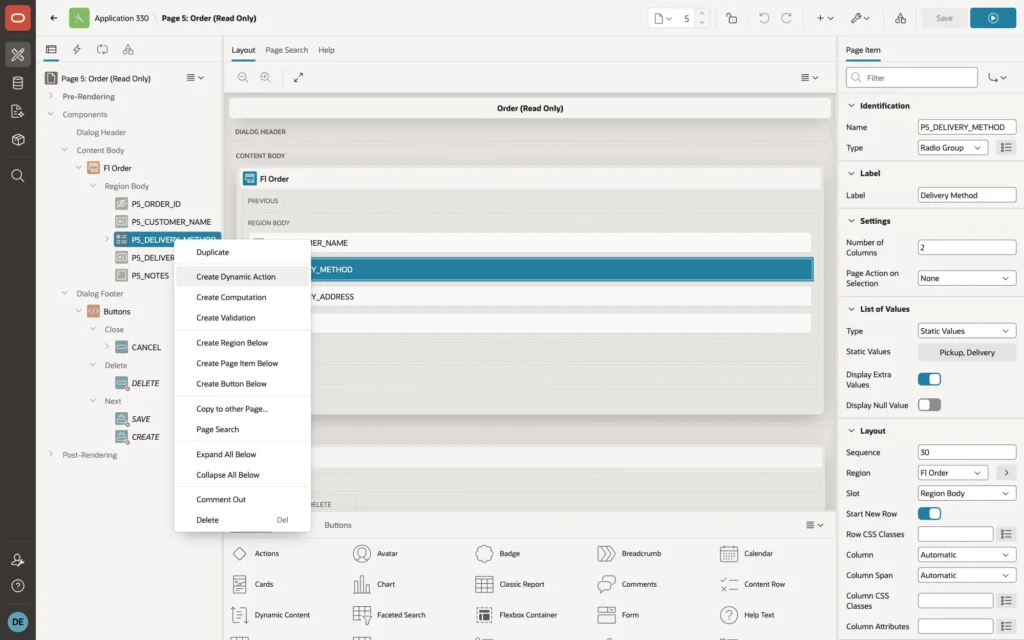Switch to the Processing tab icon

103,50
